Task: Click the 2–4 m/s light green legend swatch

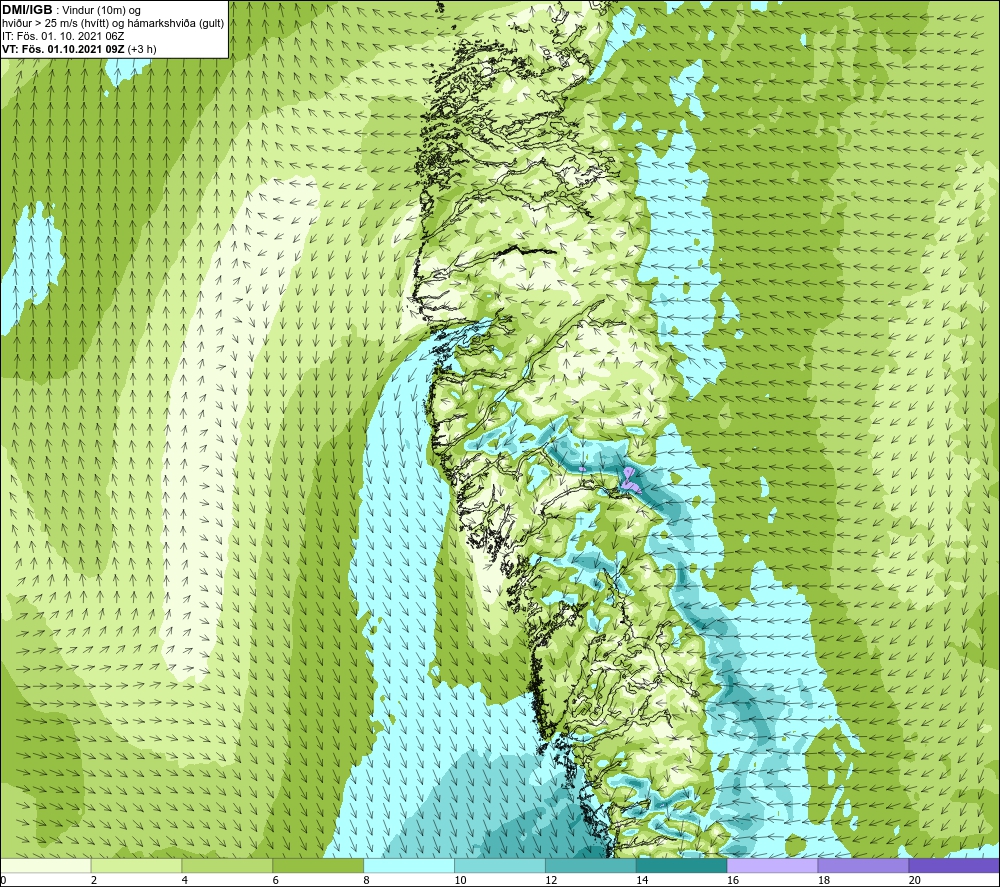Action: pyautogui.click(x=136, y=865)
